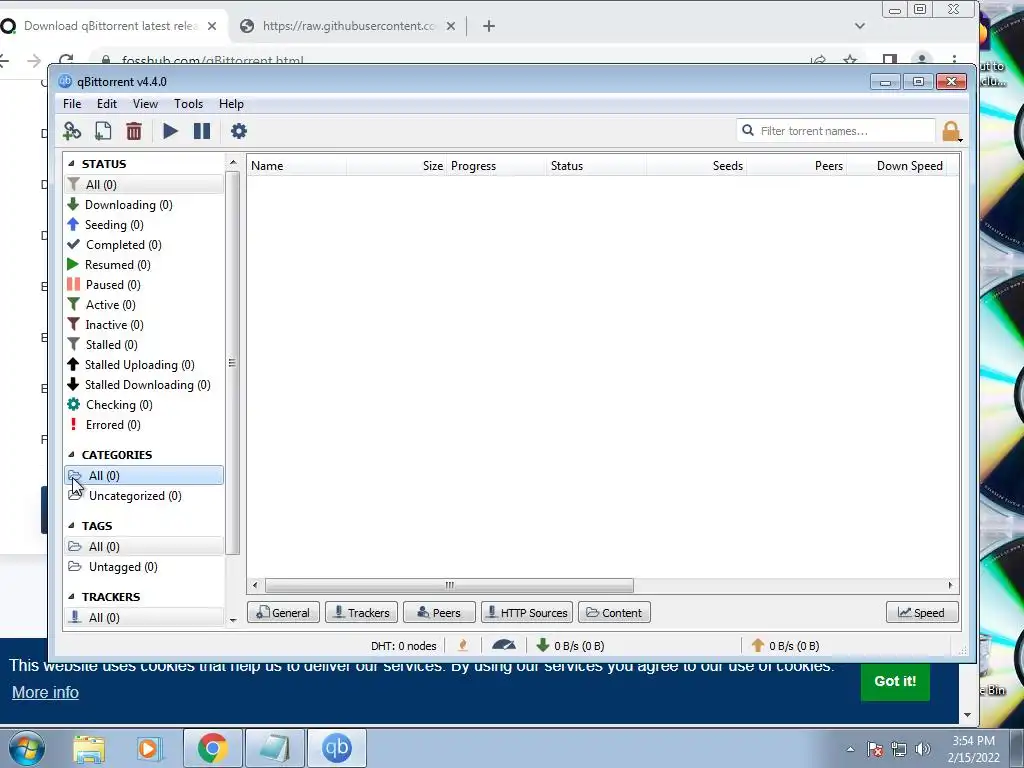
Task: Select the Stalled Downloading (0) filter
Action: pyautogui.click(x=144, y=385)
